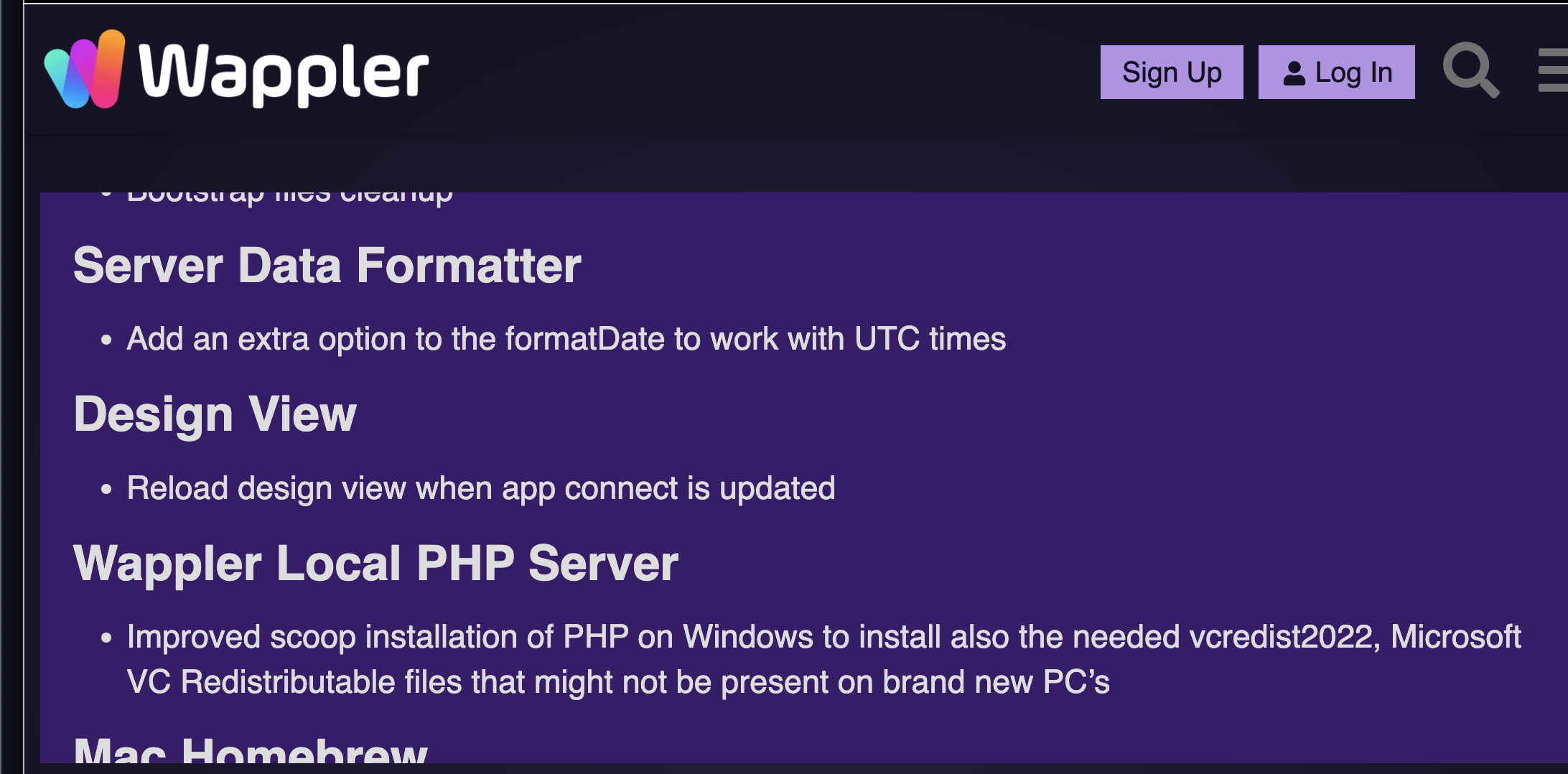Click the bullet before Reload design view
This screenshot has height=774, width=1568.
106,489
